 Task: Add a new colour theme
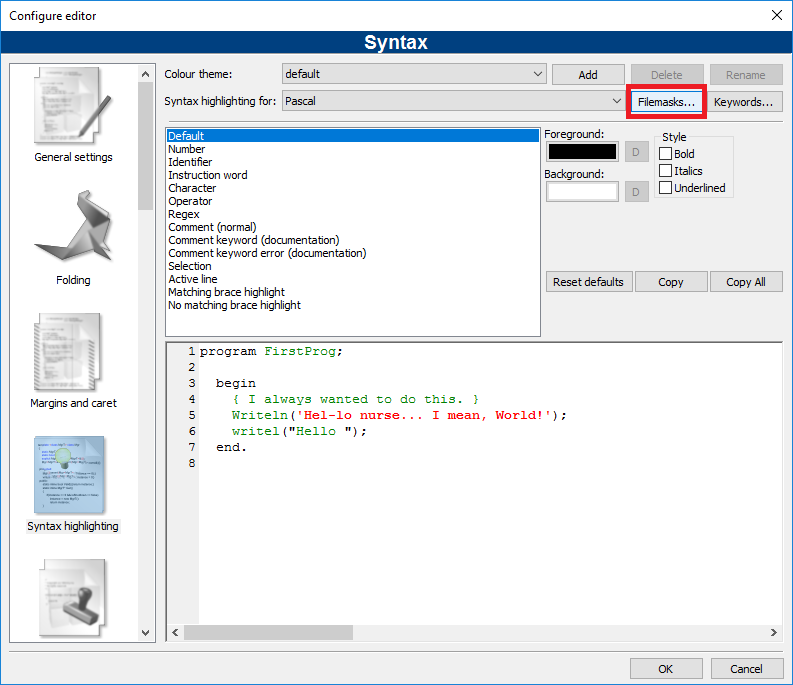(x=588, y=75)
